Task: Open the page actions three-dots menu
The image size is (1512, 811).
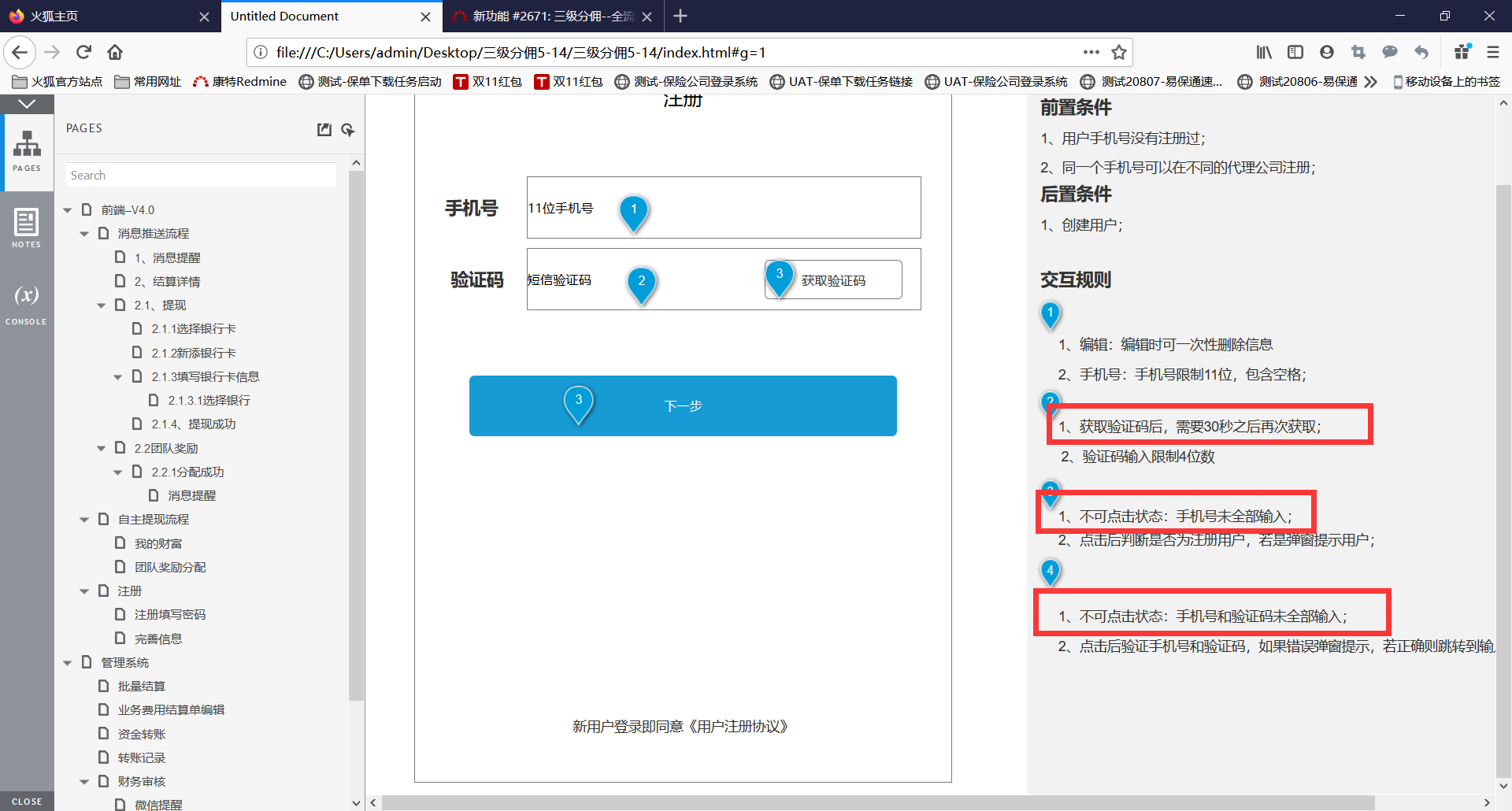Action: [x=1091, y=52]
